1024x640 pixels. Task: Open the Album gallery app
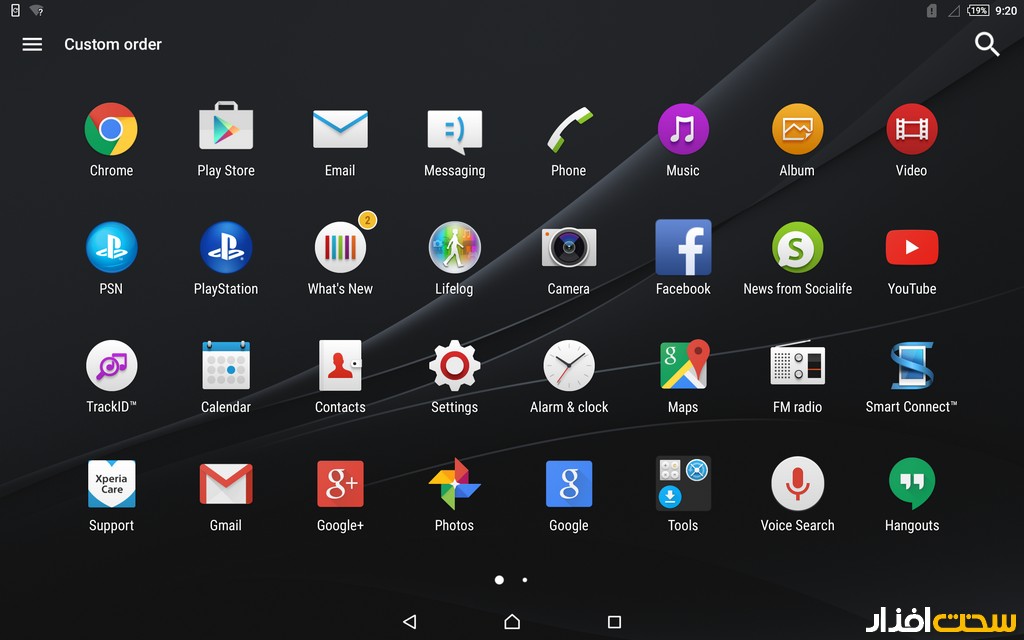797,129
